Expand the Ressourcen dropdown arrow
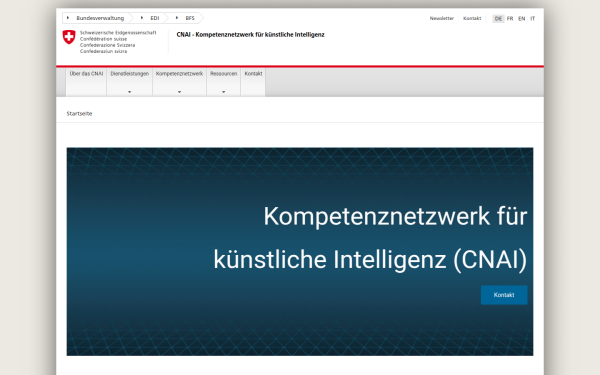Viewport: 600px width, 375px height. pyautogui.click(x=223, y=92)
